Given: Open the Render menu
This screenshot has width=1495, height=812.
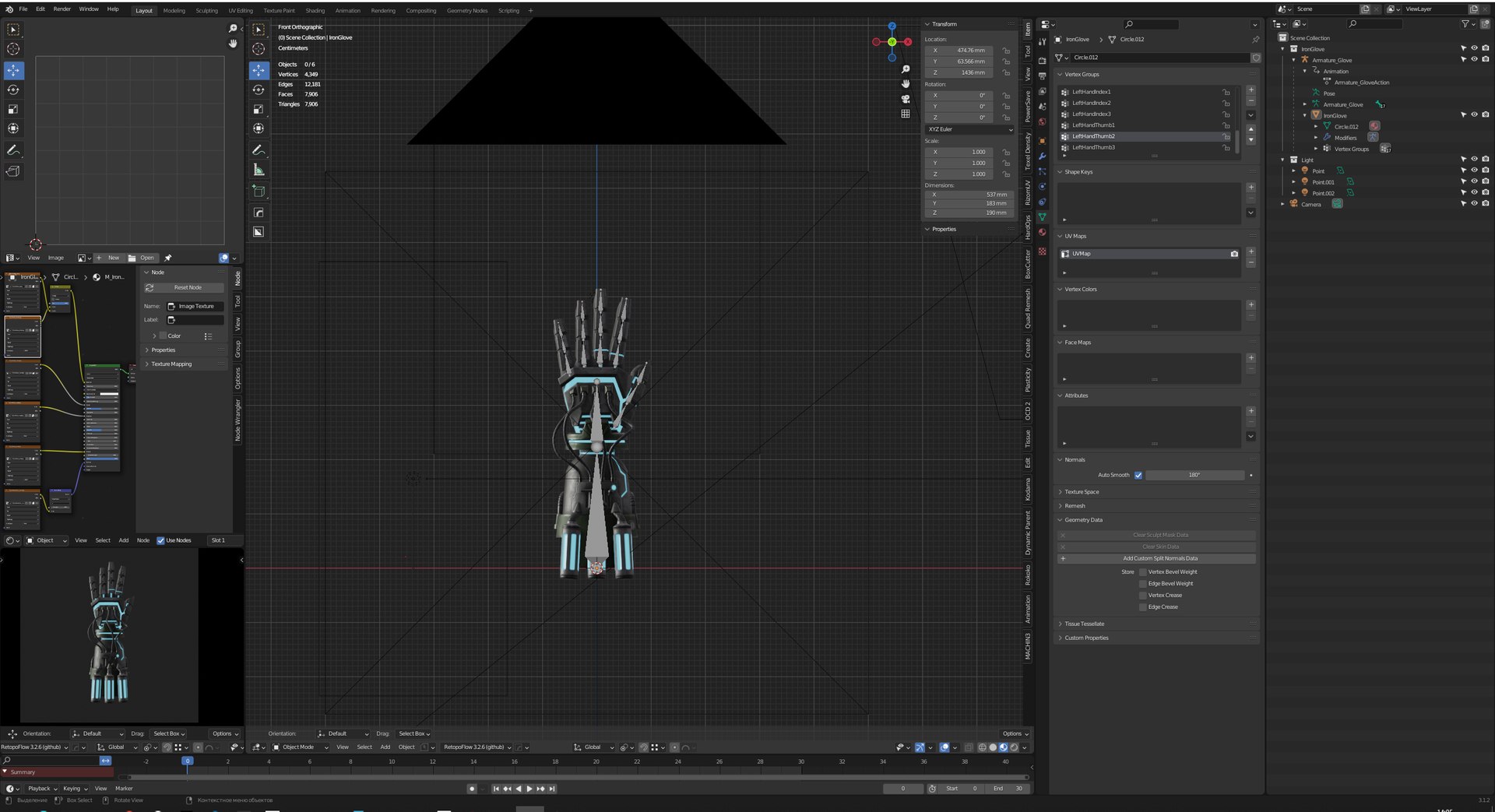Looking at the screenshot, I should (x=62, y=9).
